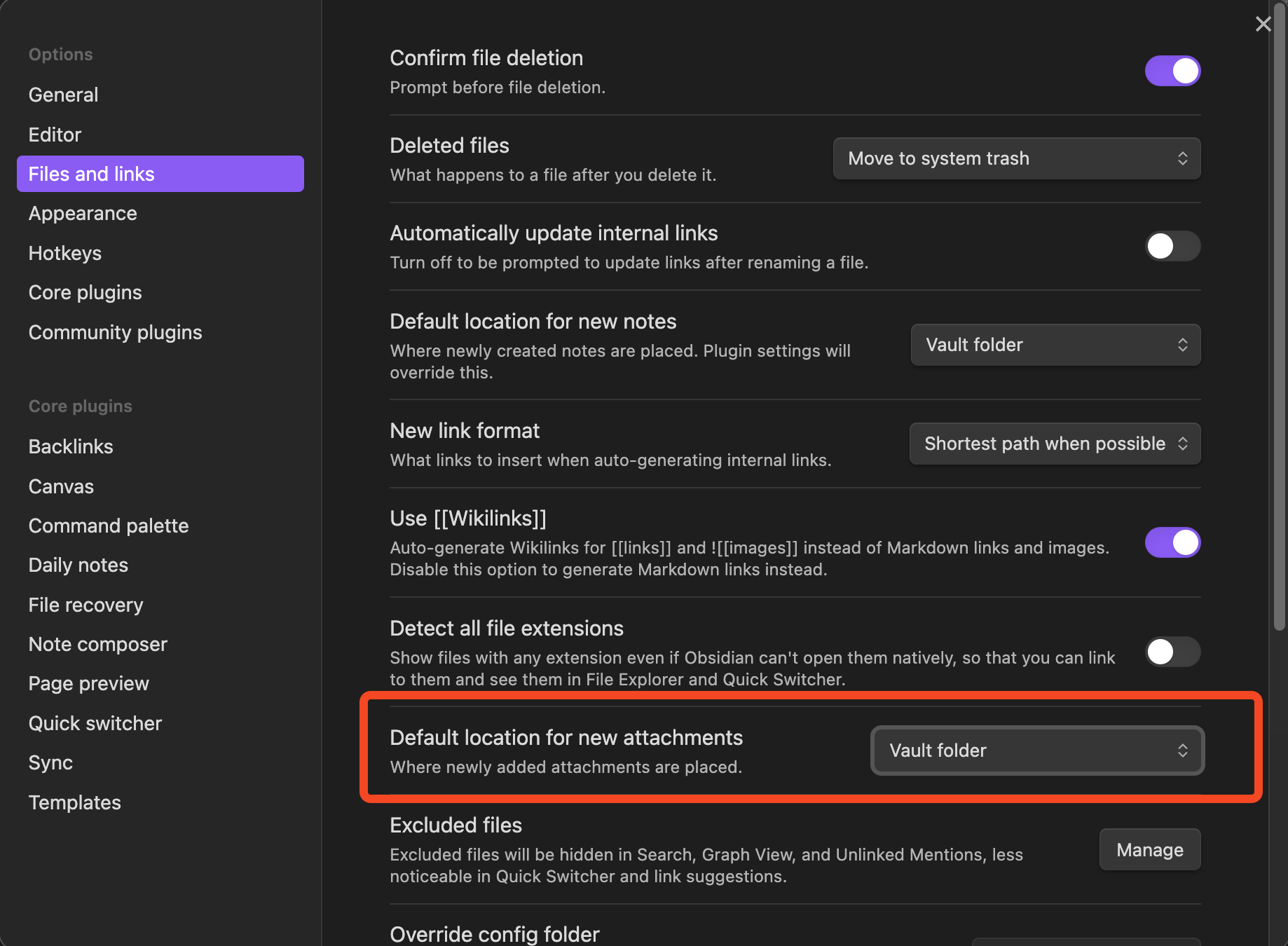Click the vertical scrollbar in settings pane

1280,315
